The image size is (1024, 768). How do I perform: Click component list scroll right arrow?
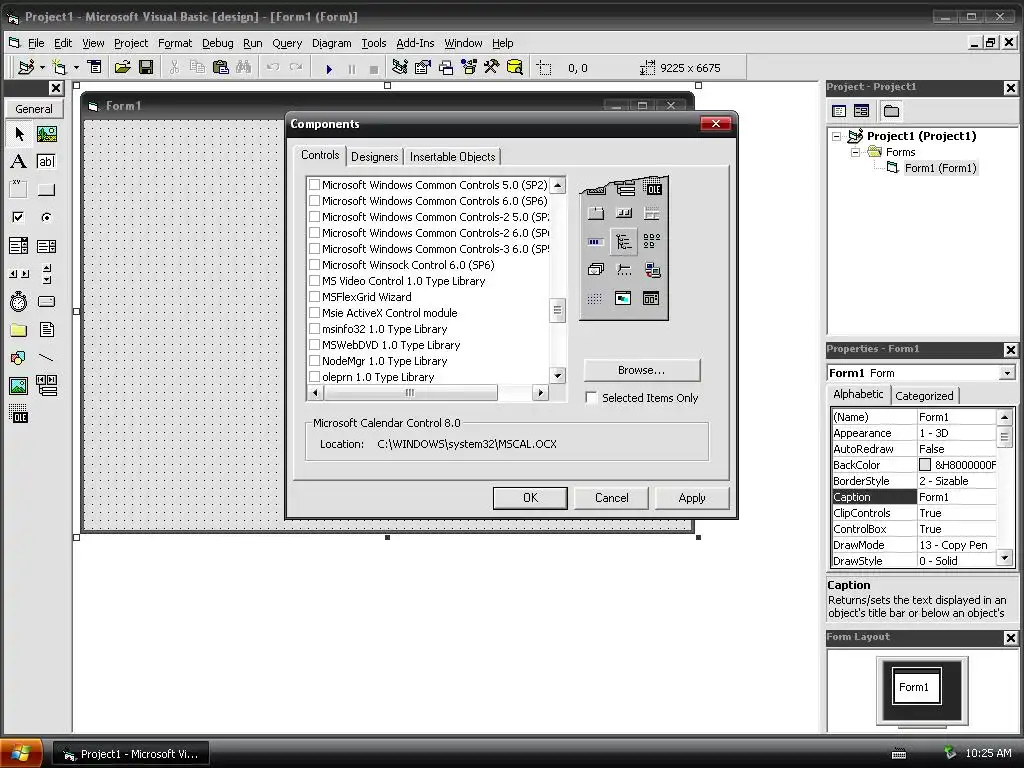pos(540,392)
